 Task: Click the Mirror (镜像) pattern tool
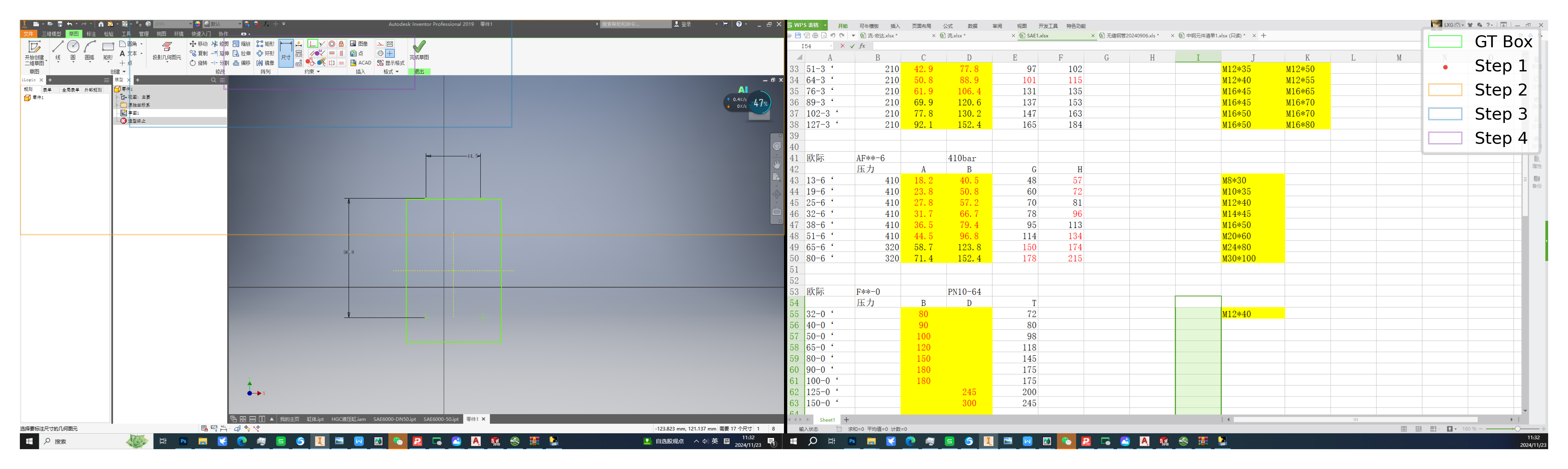[265, 63]
